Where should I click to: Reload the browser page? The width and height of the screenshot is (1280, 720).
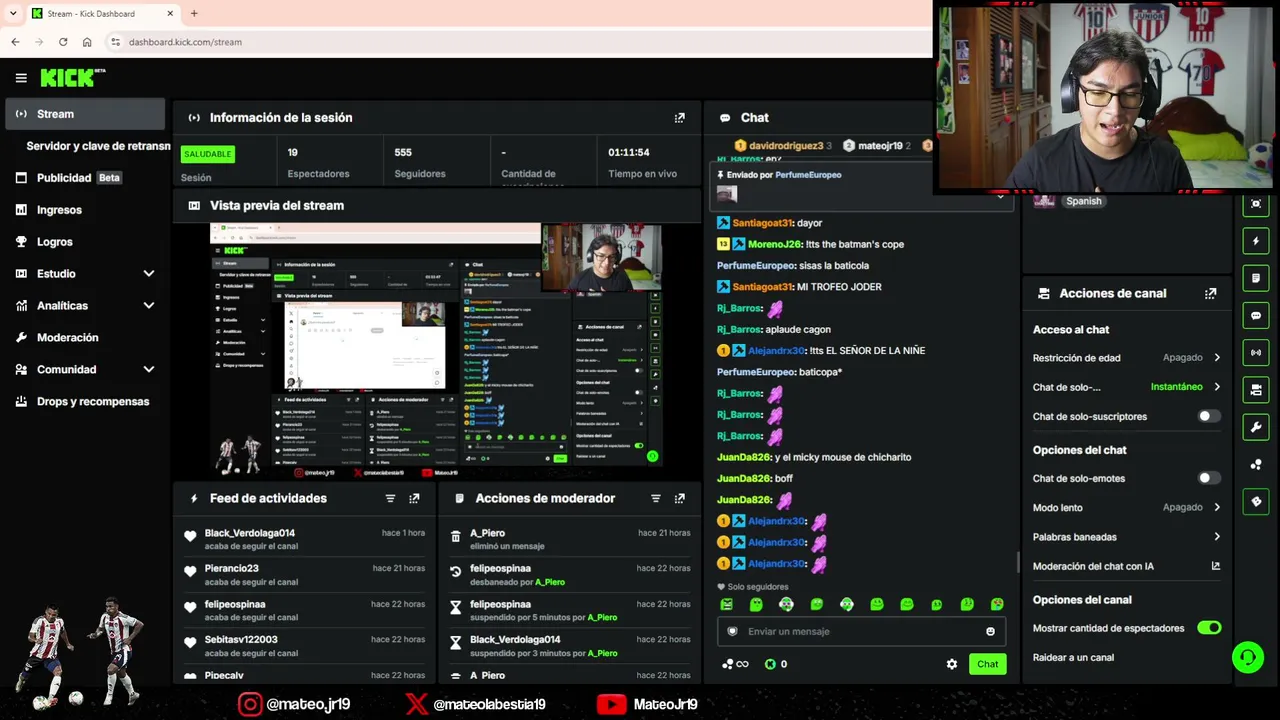coord(63,42)
